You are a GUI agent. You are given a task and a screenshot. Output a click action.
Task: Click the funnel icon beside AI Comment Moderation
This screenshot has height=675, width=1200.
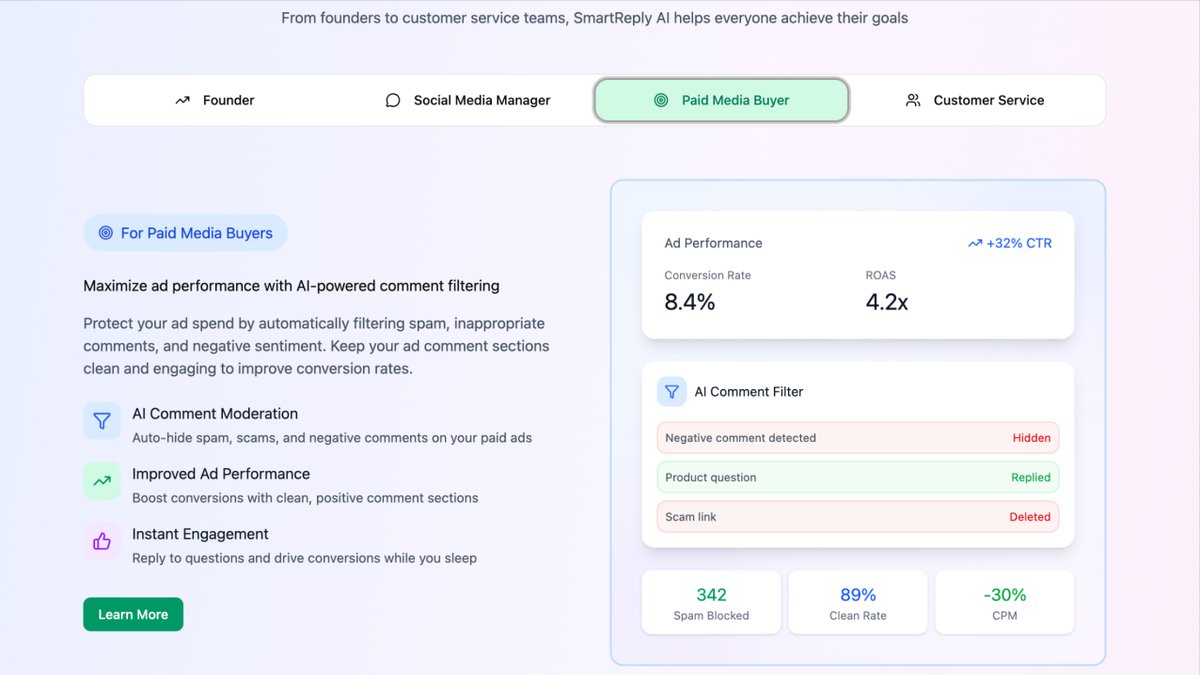click(102, 421)
